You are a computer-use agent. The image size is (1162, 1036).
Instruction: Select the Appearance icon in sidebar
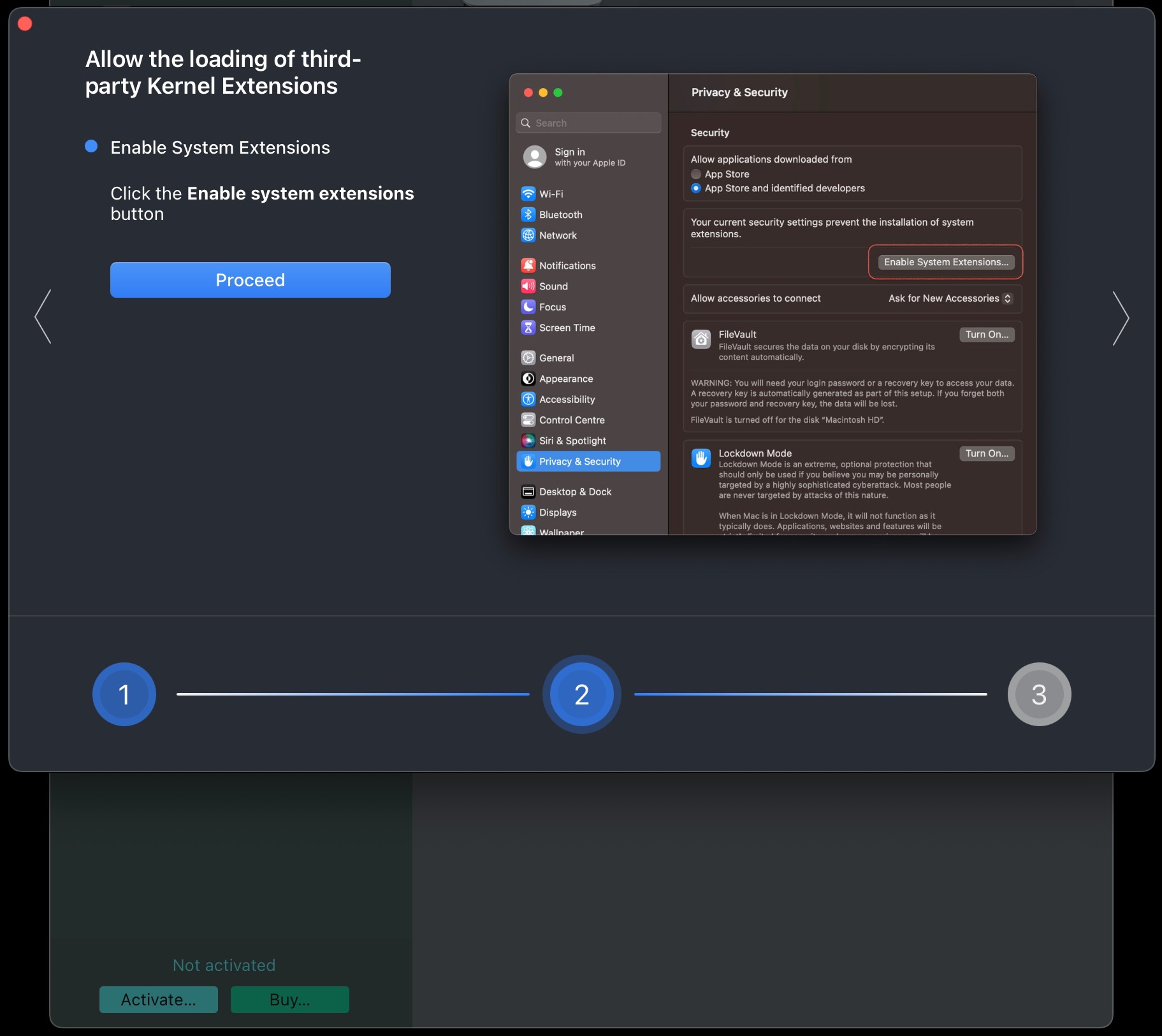coord(528,379)
